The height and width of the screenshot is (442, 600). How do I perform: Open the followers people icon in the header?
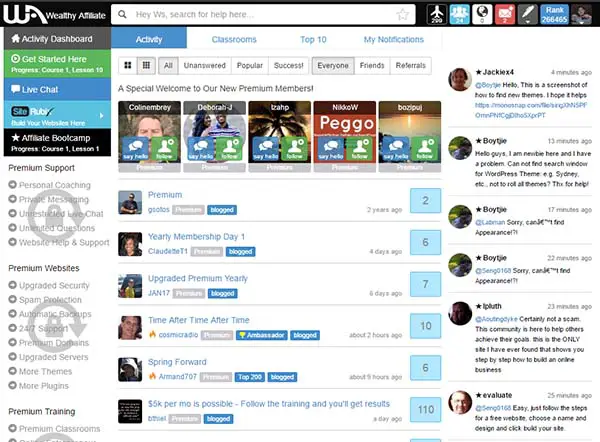(459, 14)
